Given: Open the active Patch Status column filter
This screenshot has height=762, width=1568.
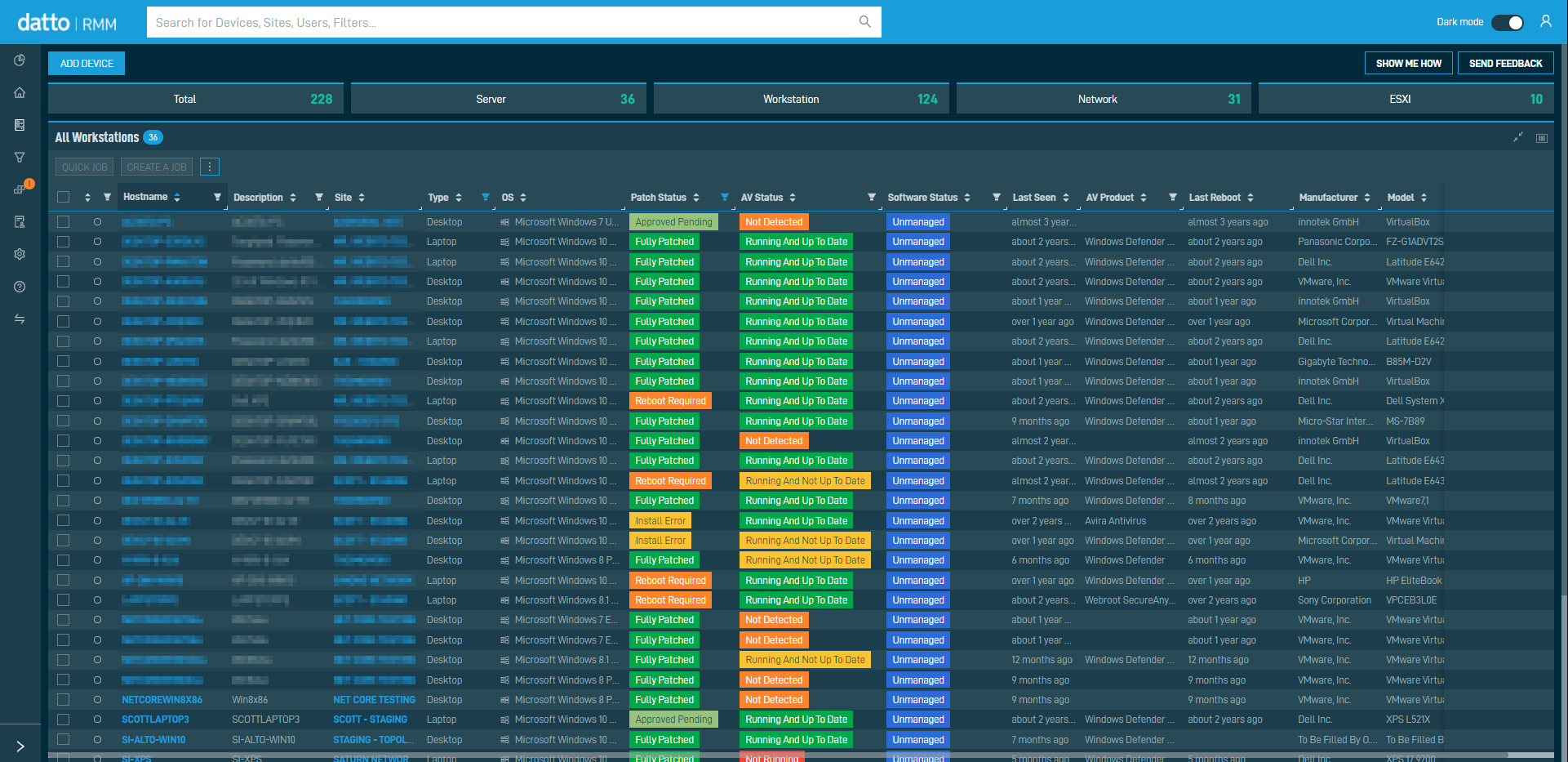Looking at the screenshot, I should coord(725,197).
